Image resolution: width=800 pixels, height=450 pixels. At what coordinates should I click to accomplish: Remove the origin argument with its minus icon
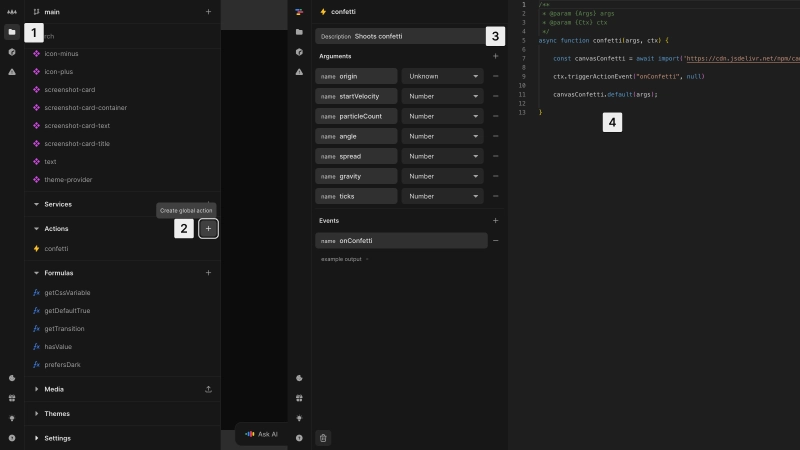coord(495,76)
